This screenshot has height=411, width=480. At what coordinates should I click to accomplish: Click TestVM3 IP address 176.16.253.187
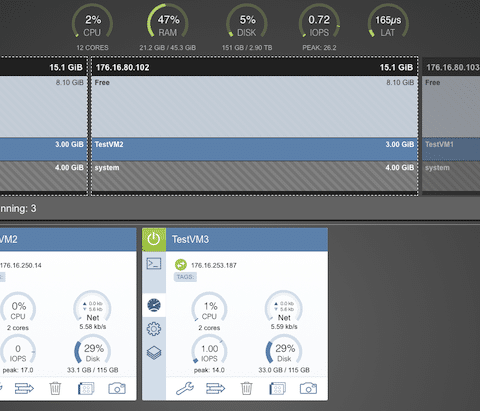coord(214,265)
